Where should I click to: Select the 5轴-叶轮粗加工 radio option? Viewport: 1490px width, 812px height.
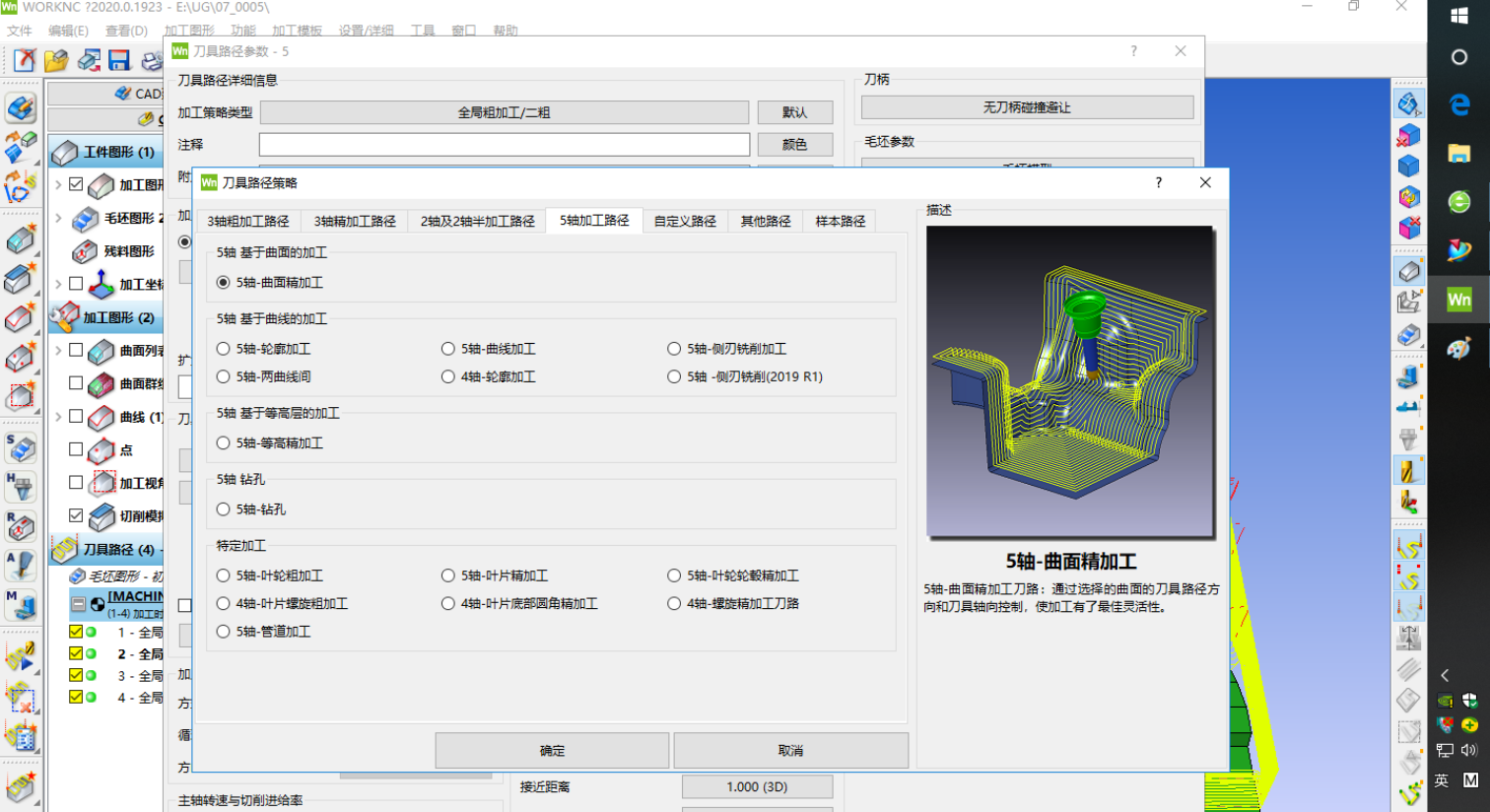(x=224, y=575)
